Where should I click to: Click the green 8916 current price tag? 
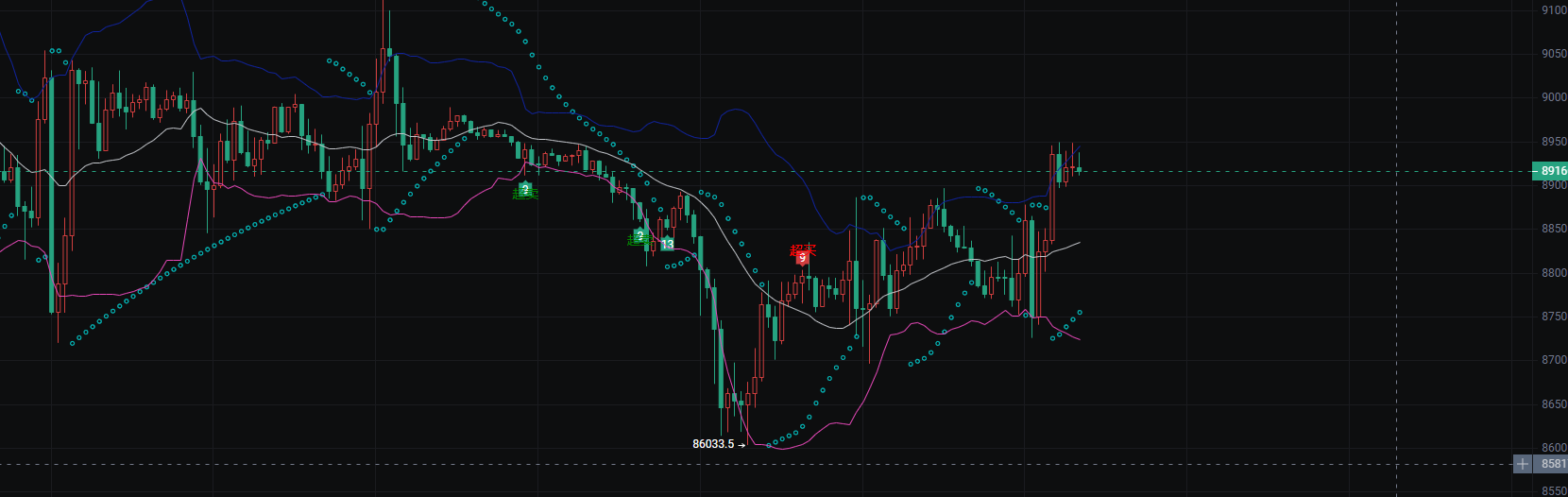tap(1552, 171)
